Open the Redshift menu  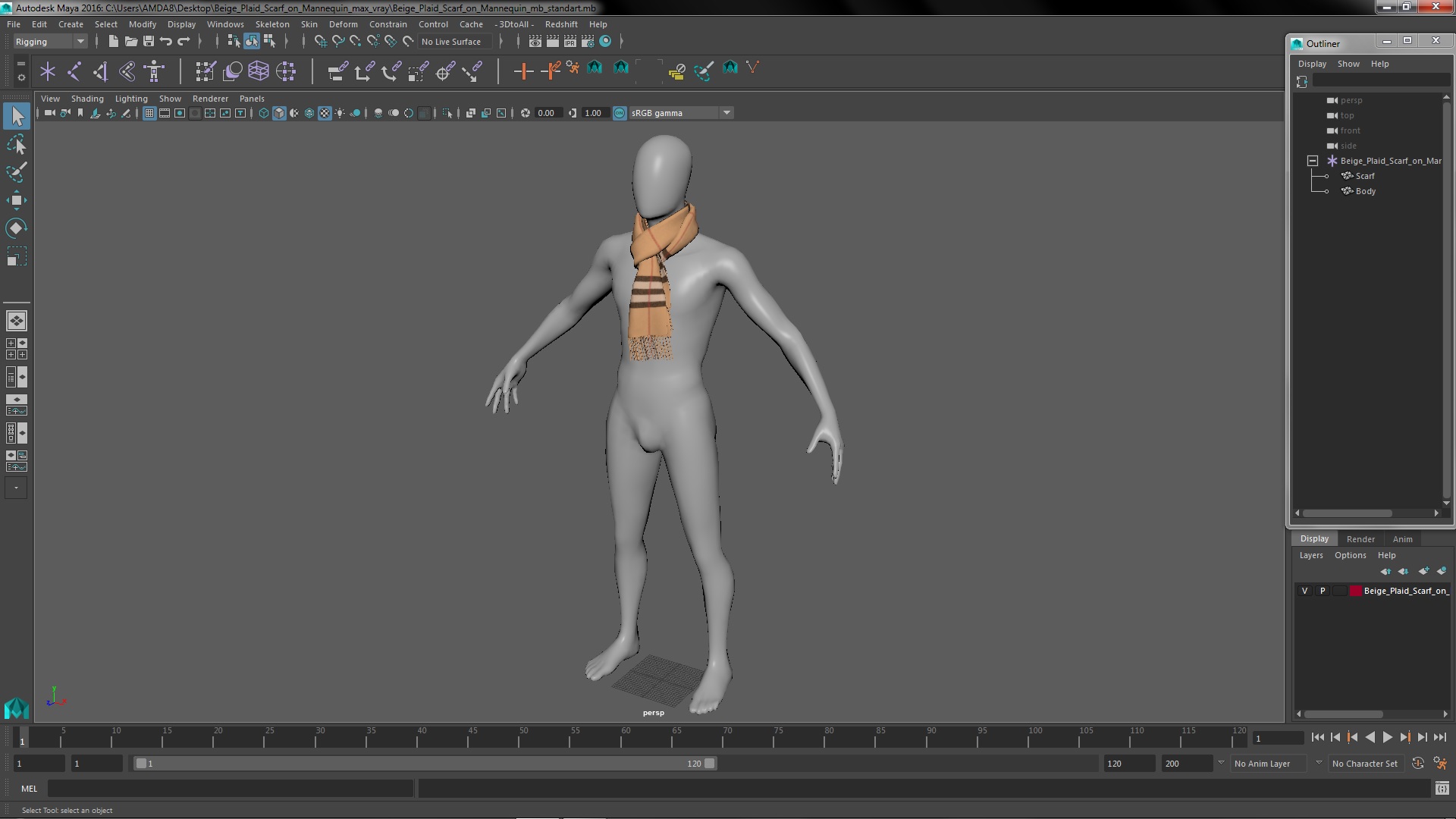(x=560, y=24)
